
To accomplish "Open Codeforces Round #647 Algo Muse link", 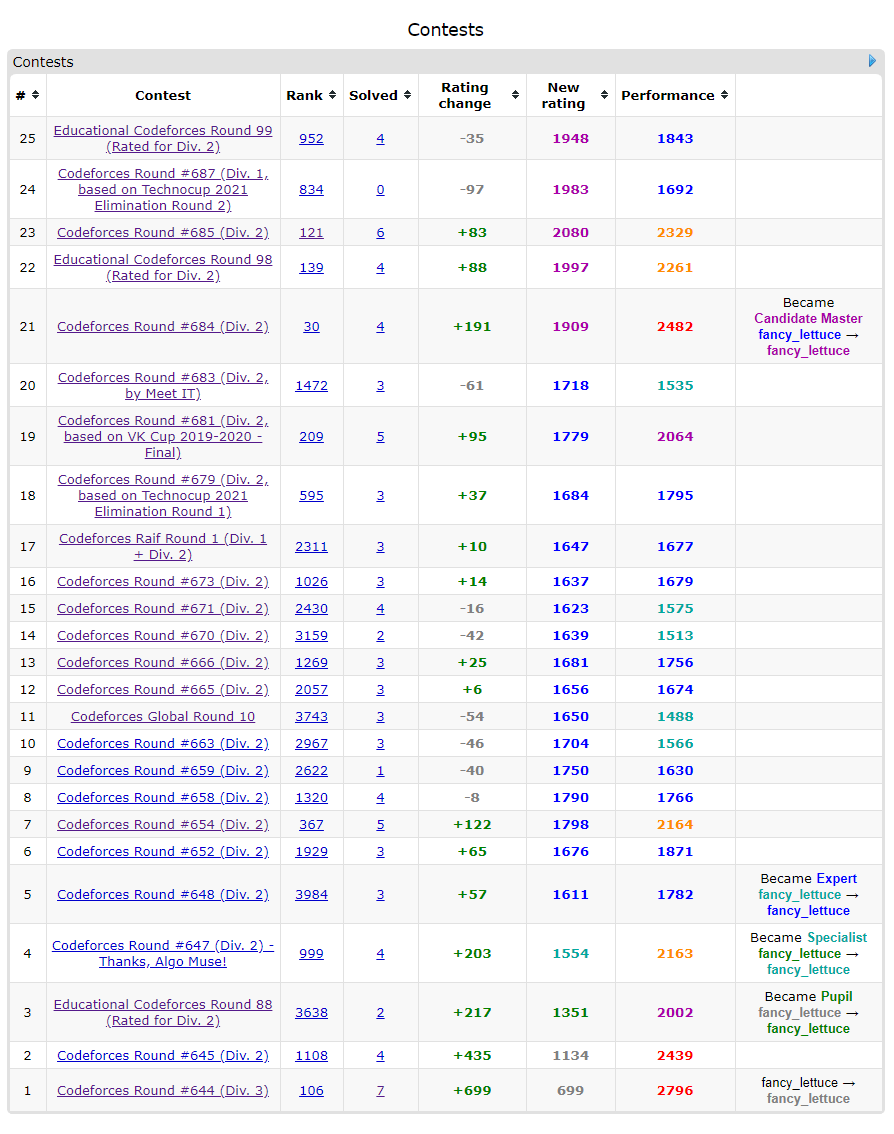I will click(x=163, y=953).
